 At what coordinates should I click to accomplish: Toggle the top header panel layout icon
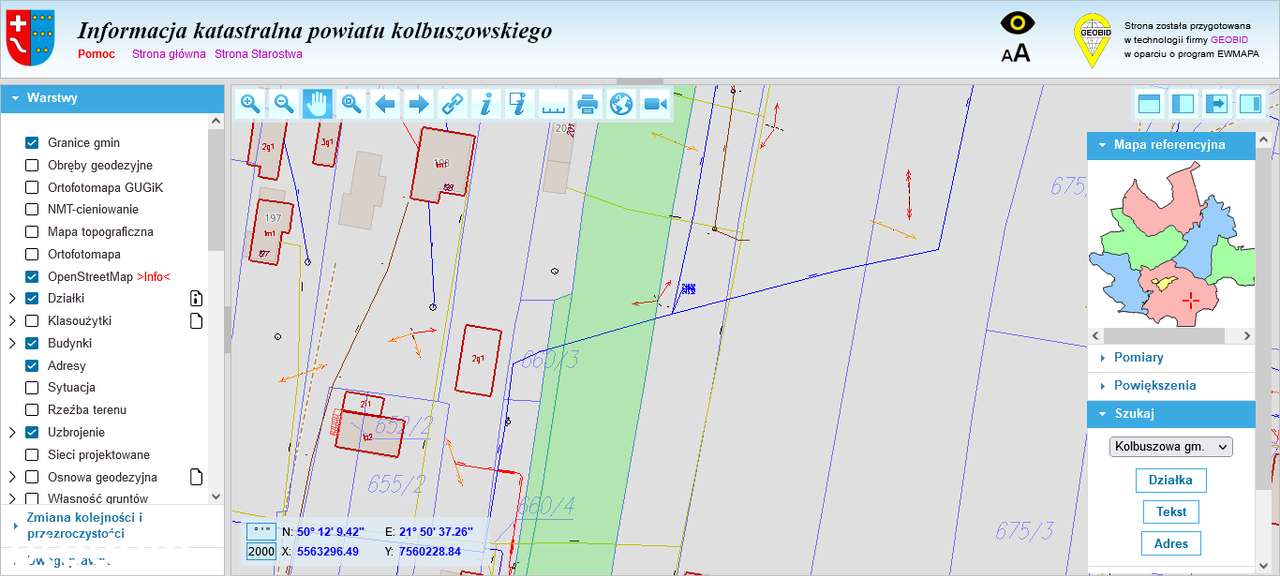point(1149,103)
